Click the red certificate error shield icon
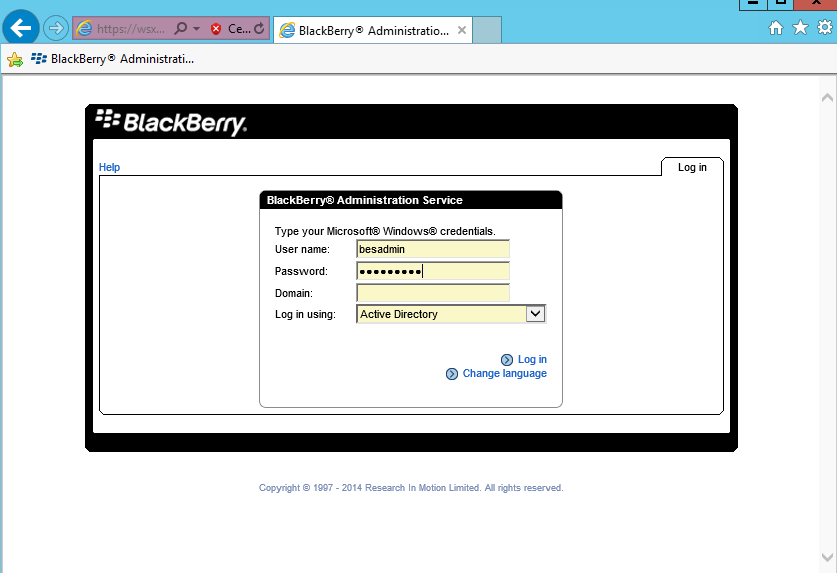837x573 pixels. coord(216,29)
